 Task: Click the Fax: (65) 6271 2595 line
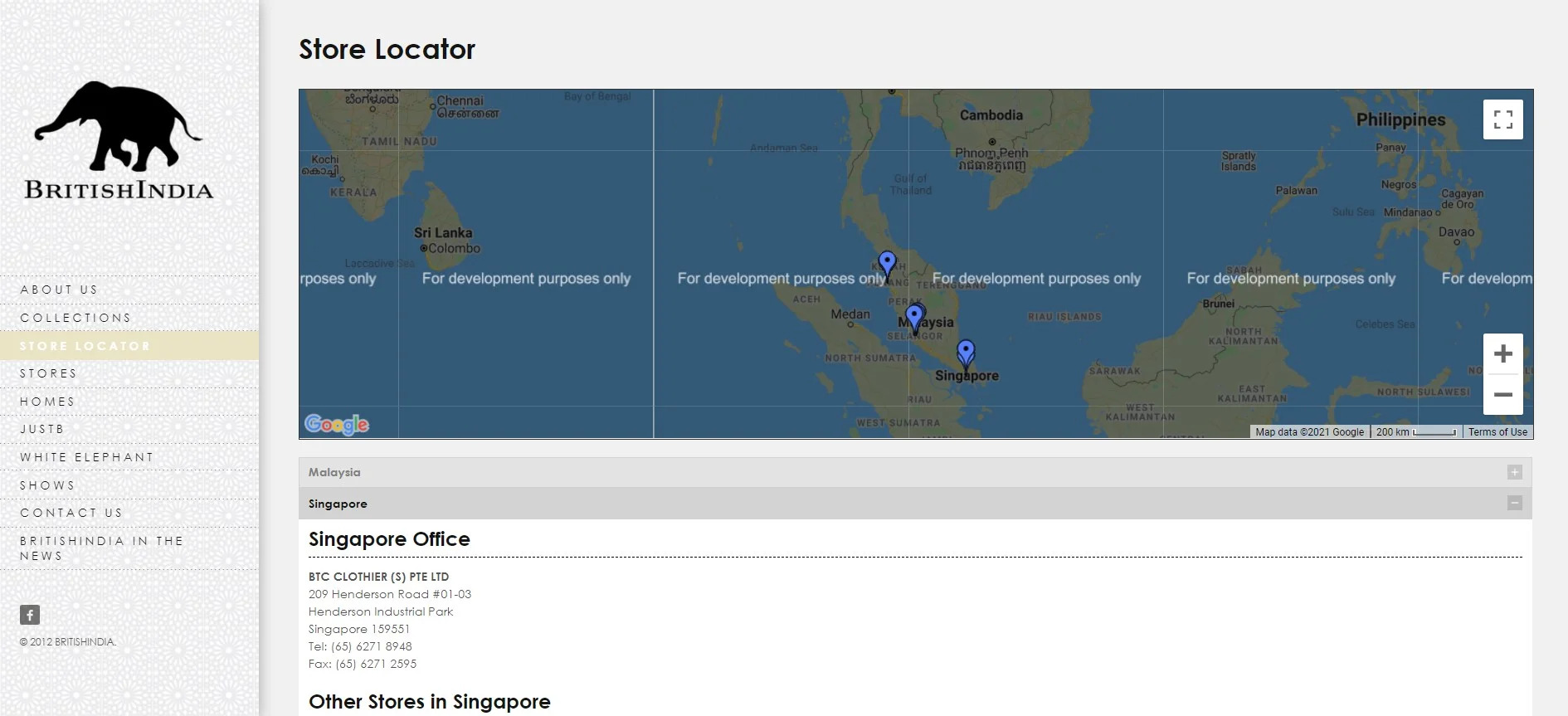pos(363,664)
